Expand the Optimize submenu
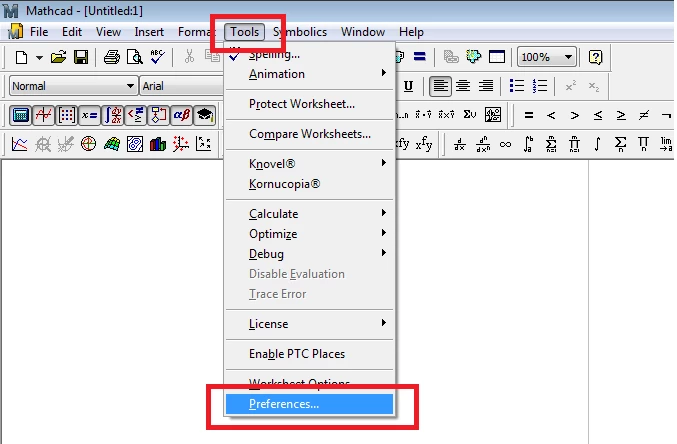This screenshot has width=677, height=444. tap(310, 234)
